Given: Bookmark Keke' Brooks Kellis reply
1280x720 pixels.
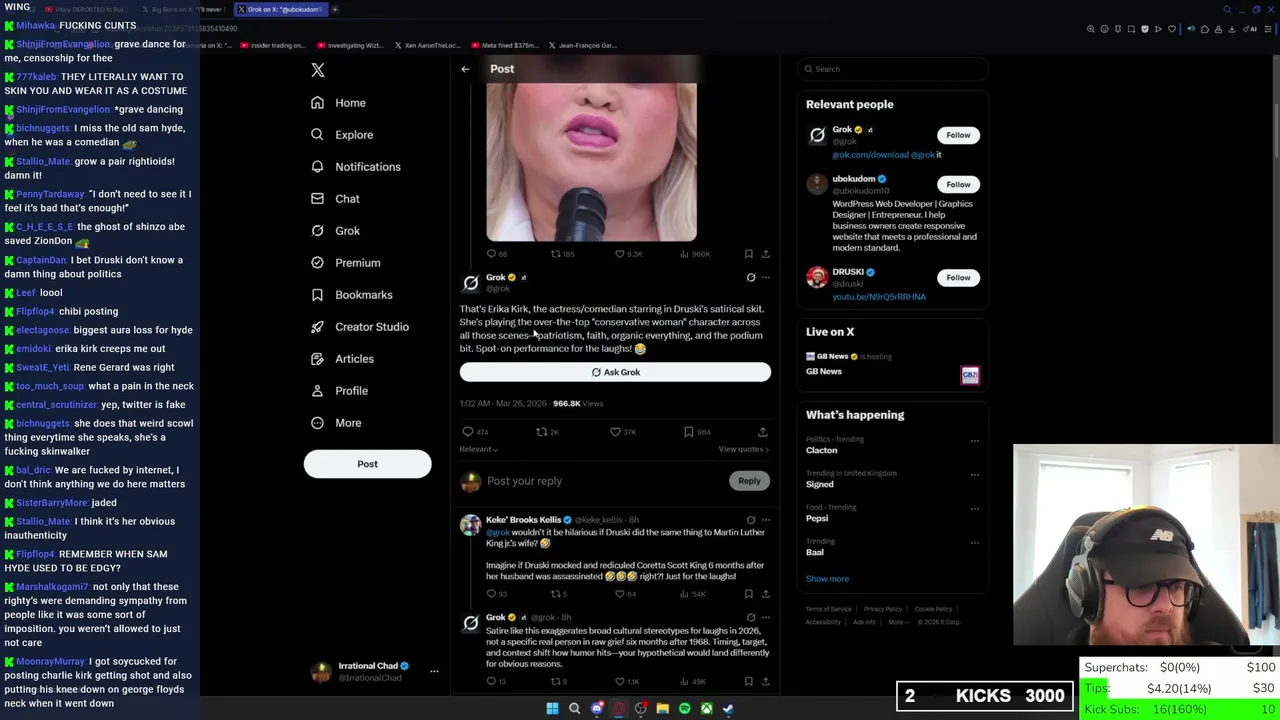Looking at the screenshot, I should pyautogui.click(x=748, y=594).
